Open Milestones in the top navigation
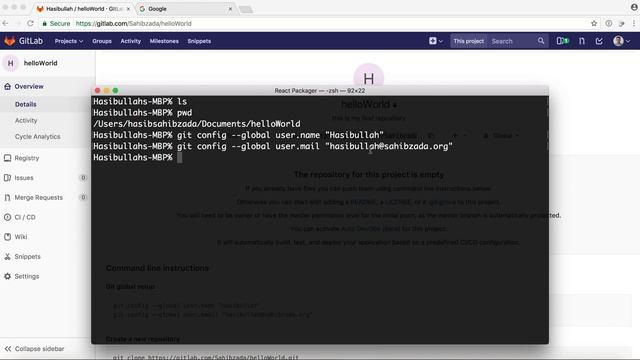This screenshot has height=360, width=640. 164,41
